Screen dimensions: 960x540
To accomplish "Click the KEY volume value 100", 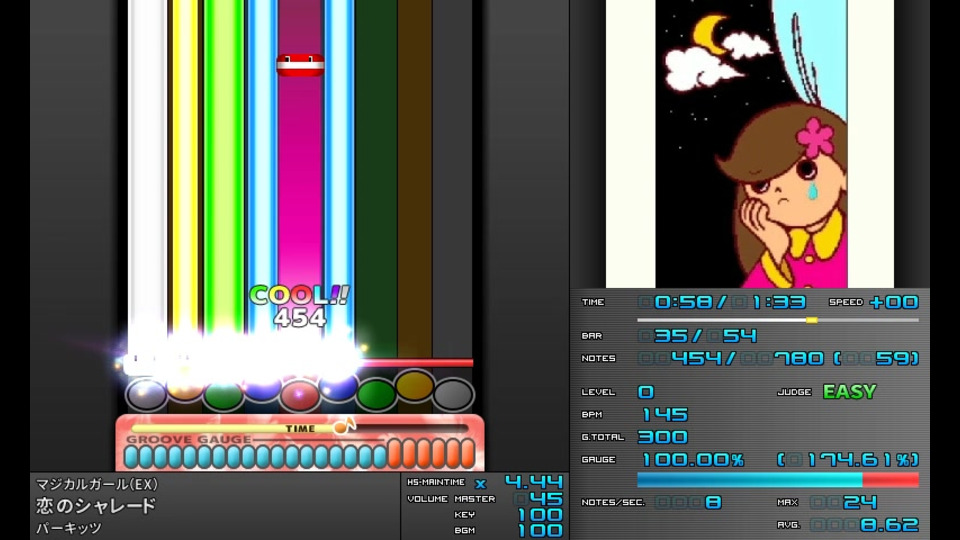I will coord(540,514).
